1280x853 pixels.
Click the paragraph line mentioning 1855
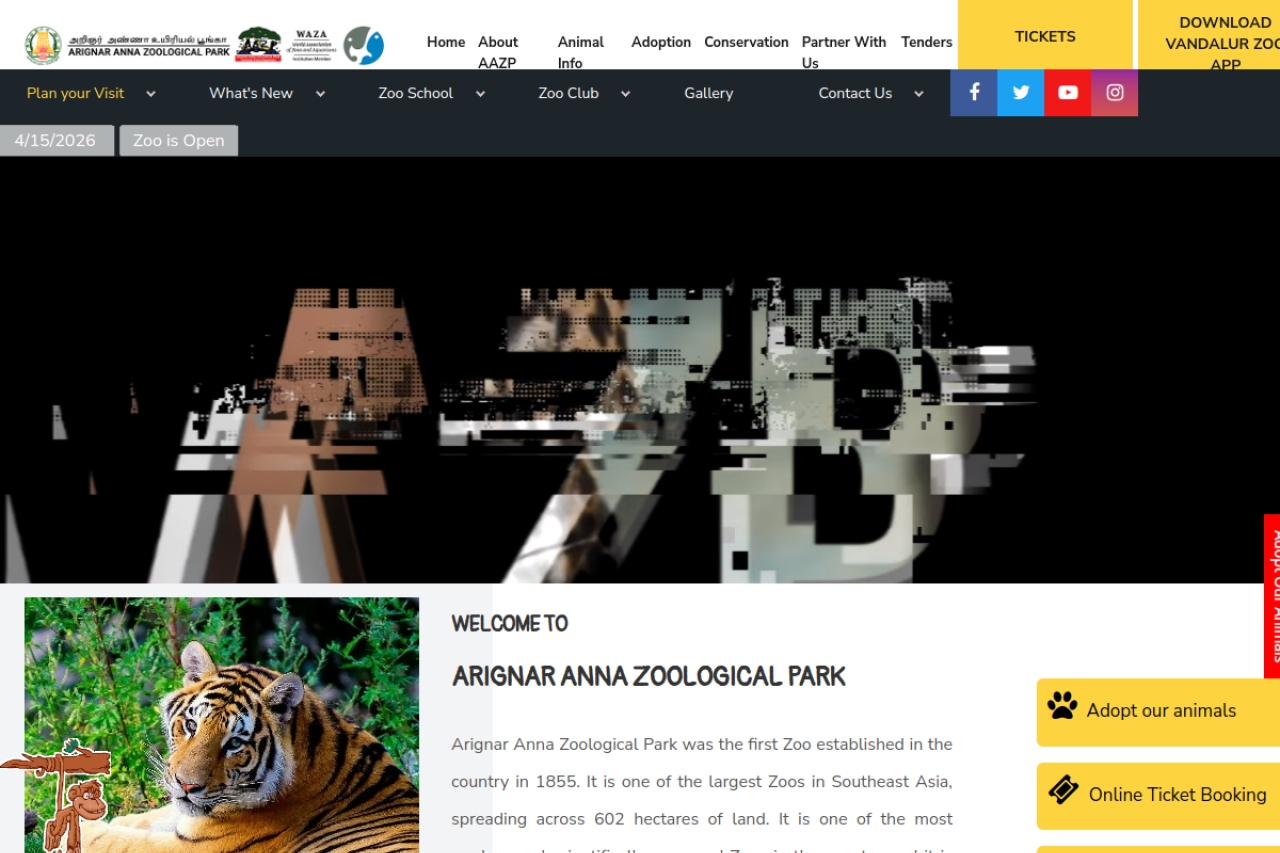pos(702,782)
